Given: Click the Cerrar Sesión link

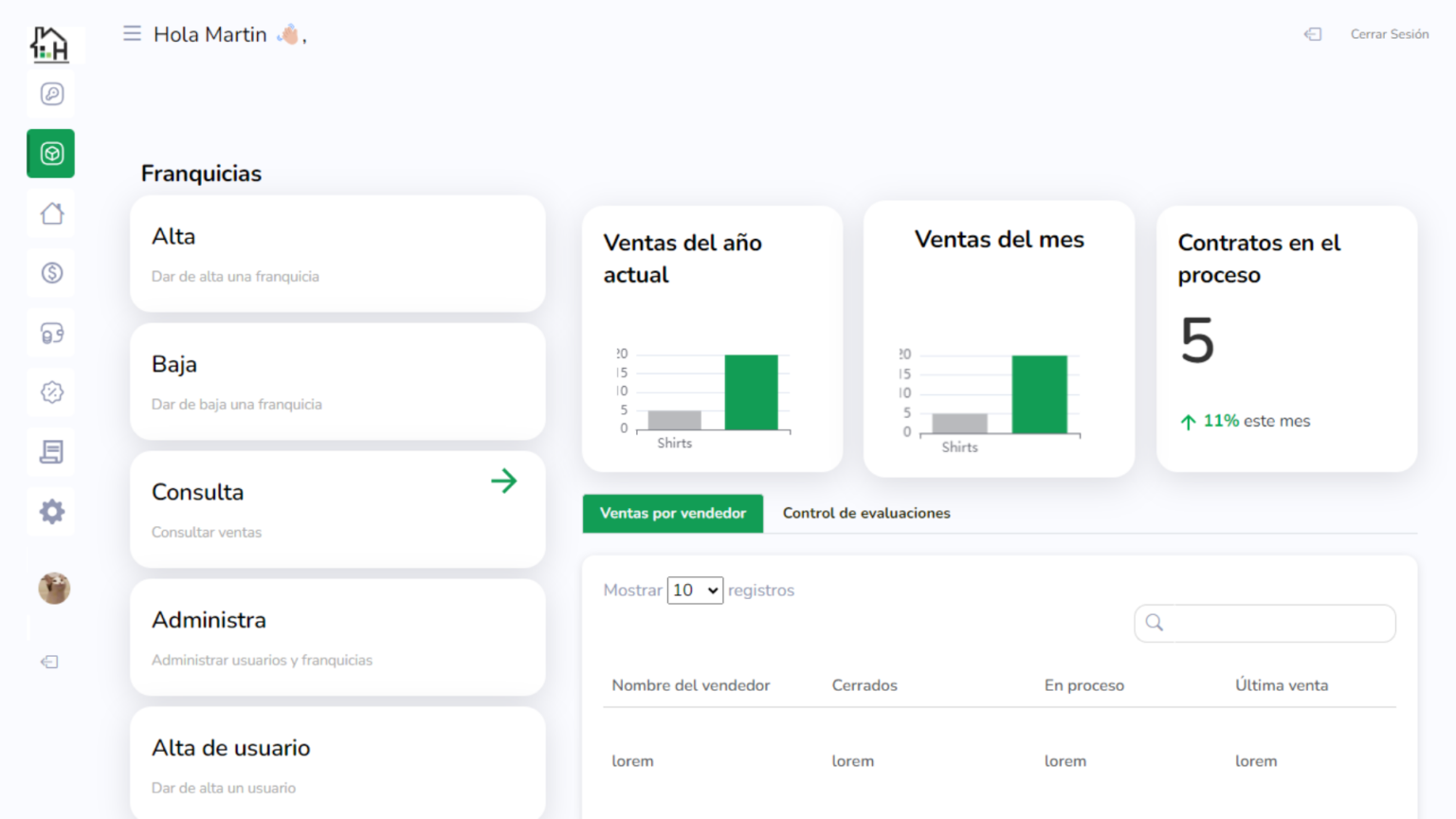Looking at the screenshot, I should 1389,34.
